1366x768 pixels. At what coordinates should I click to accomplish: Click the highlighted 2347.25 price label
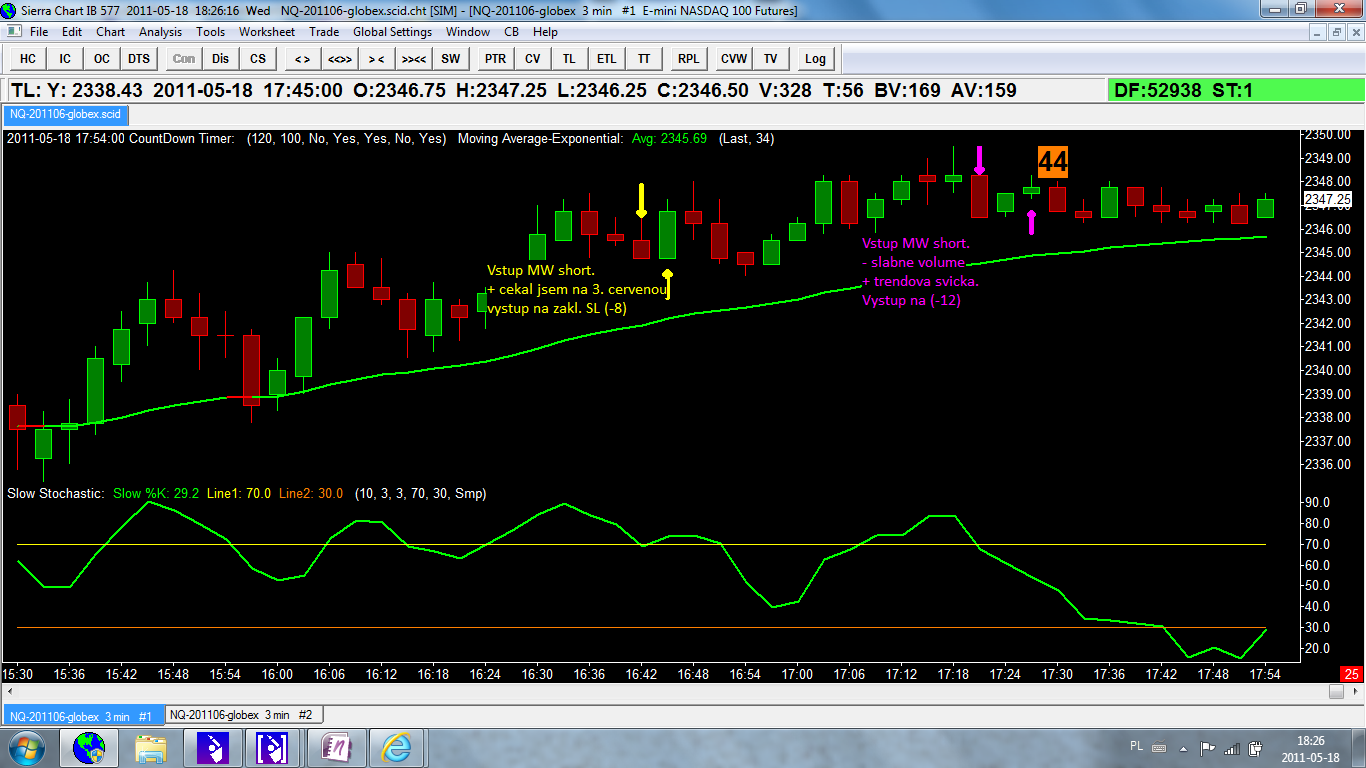tap(1329, 200)
